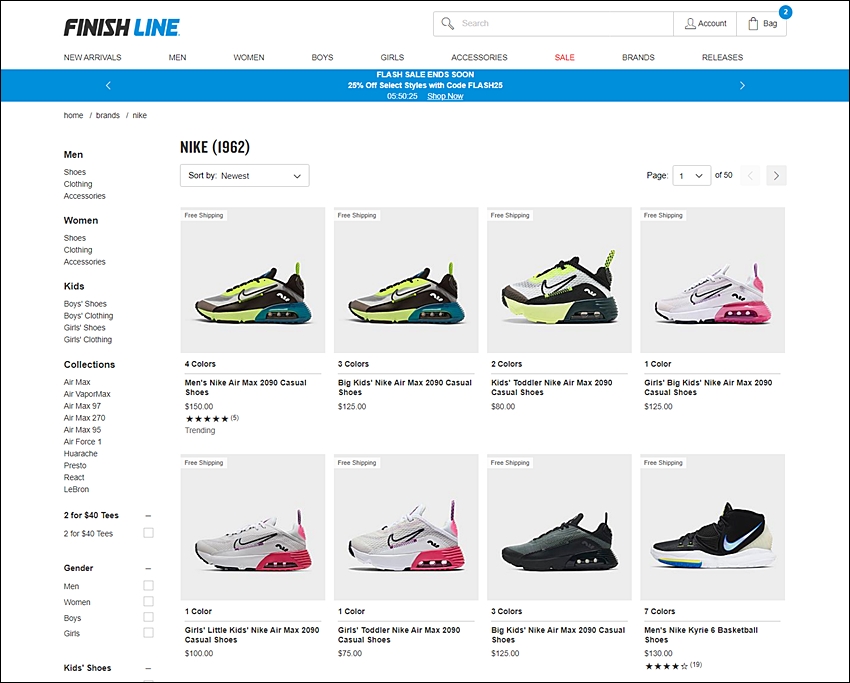
Task: Click the Finish Line logo
Action: click(x=122, y=27)
